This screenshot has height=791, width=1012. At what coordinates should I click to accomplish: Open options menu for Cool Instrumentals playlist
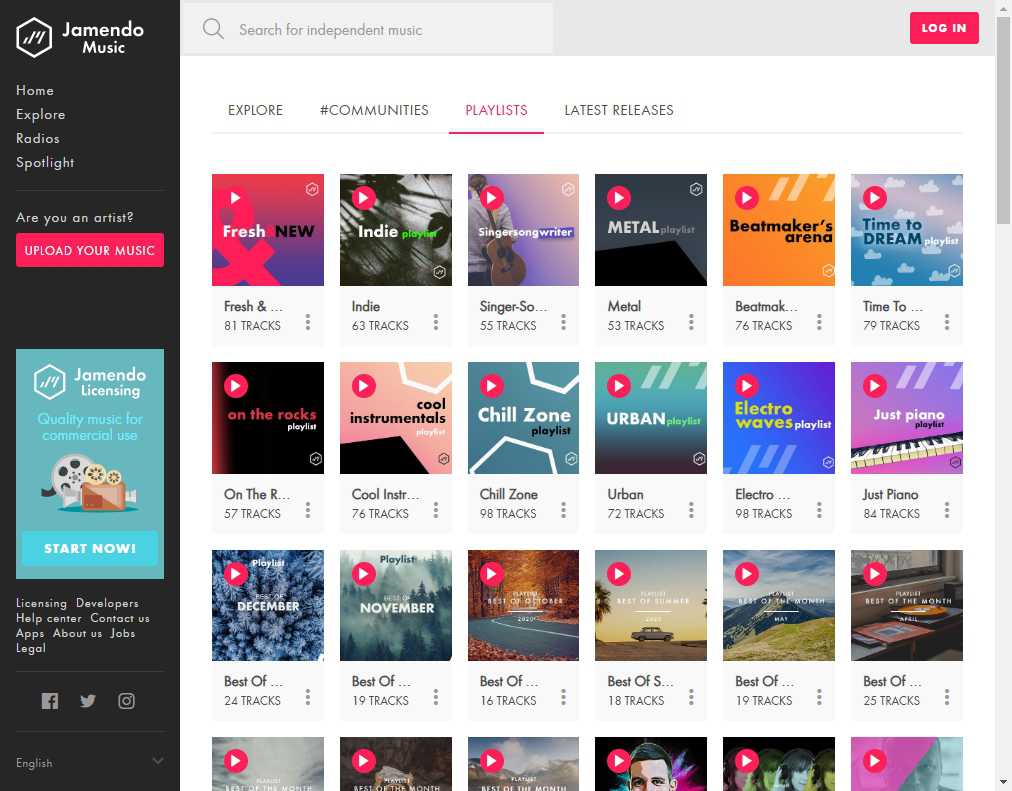436,510
